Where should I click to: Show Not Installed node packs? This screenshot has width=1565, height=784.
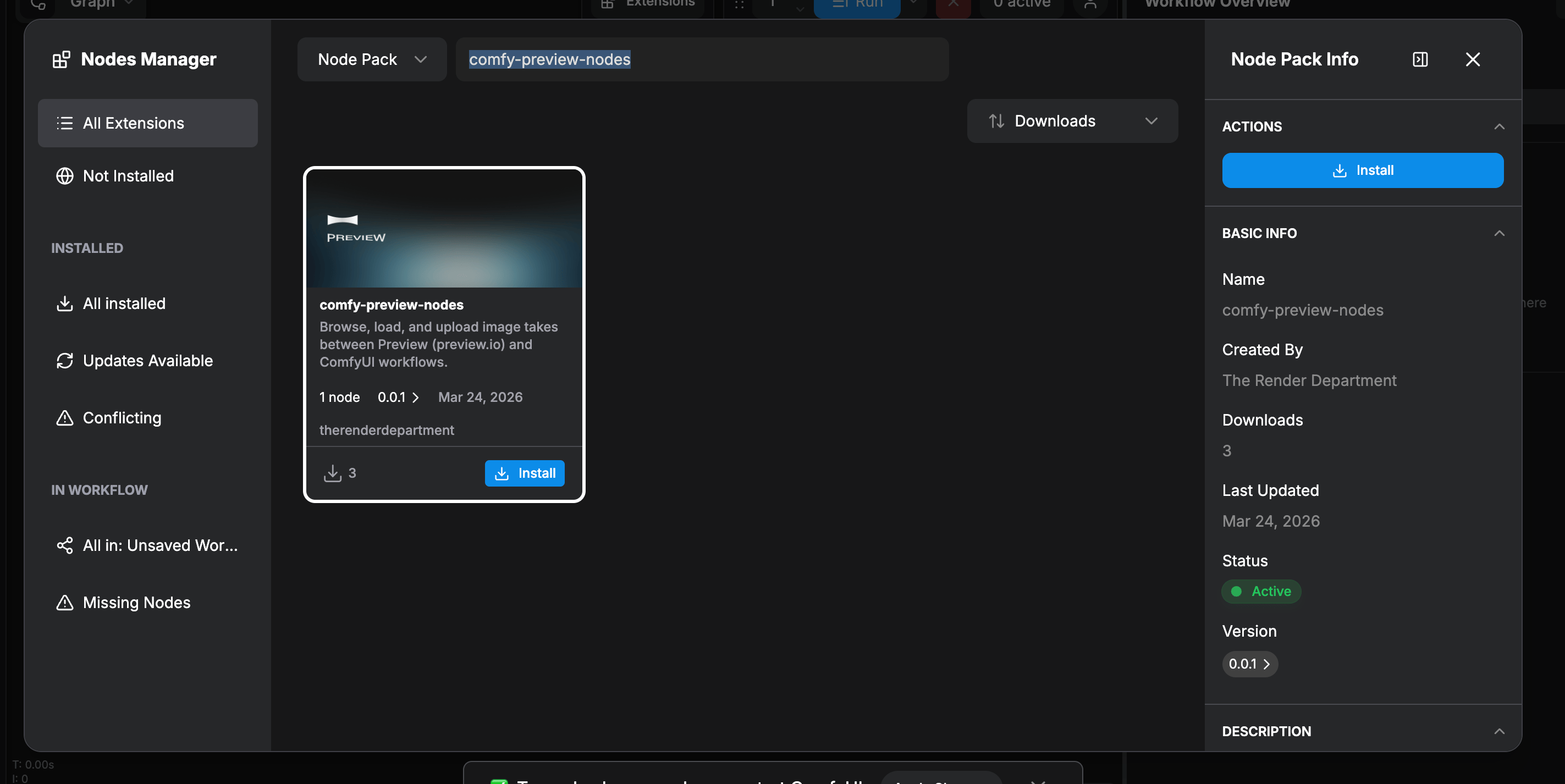(x=147, y=176)
